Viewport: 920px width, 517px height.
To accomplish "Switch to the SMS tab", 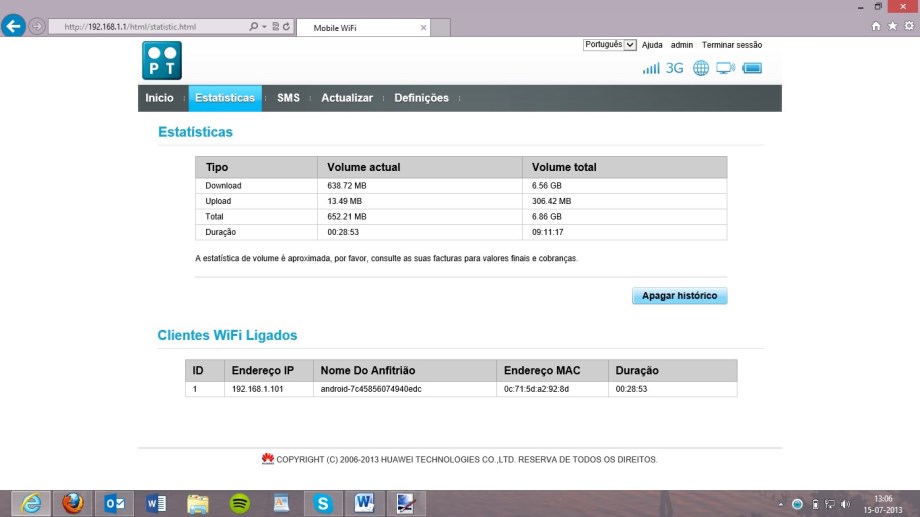I will coord(288,98).
